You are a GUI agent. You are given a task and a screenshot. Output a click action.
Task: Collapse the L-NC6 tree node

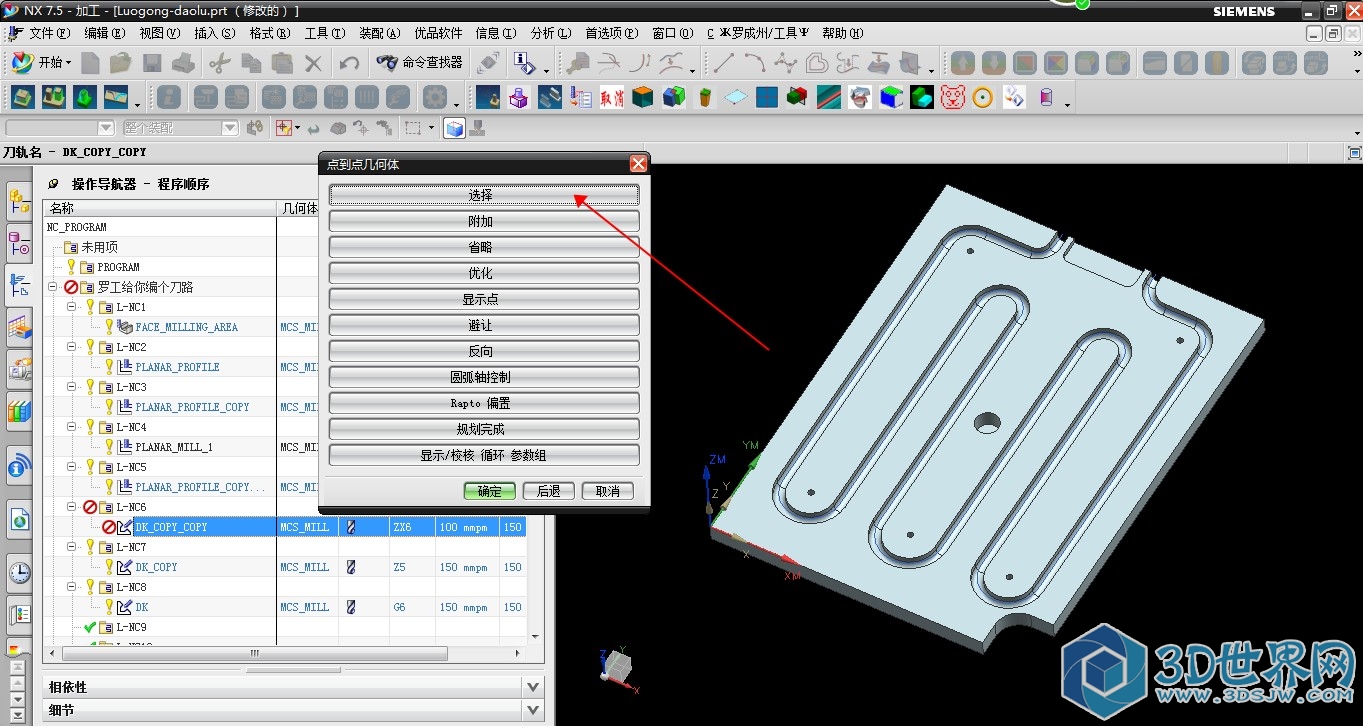click(72, 507)
